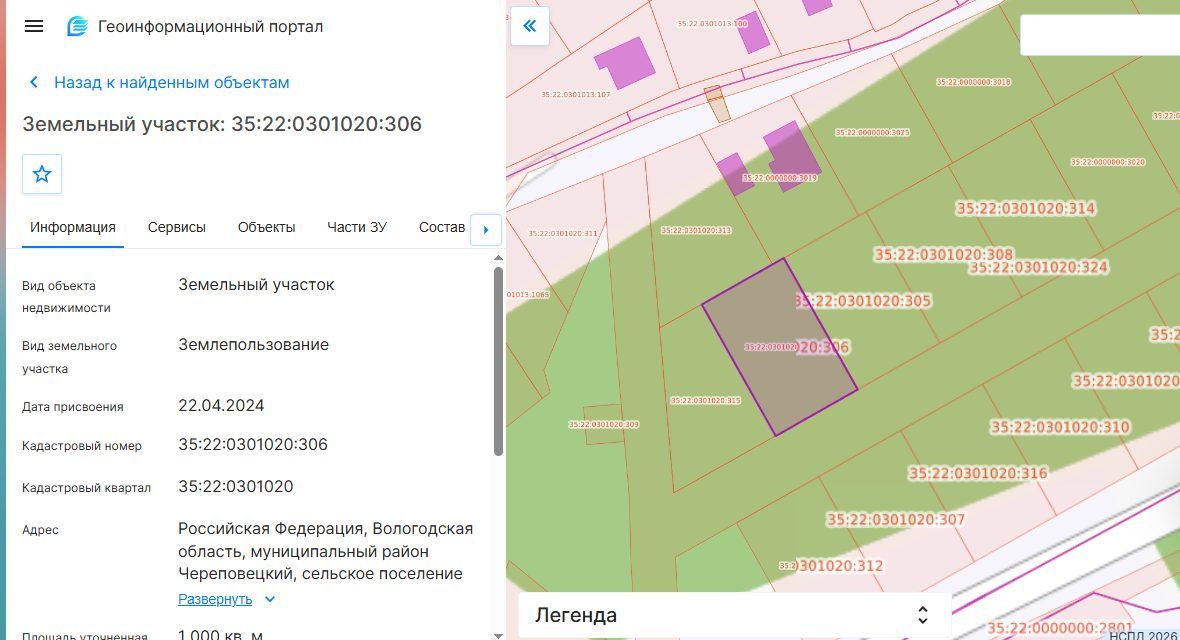Viewport: 1180px width, 640px height.
Task: Click the scrollbar up arrow in info panel
Action: [x=498, y=258]
